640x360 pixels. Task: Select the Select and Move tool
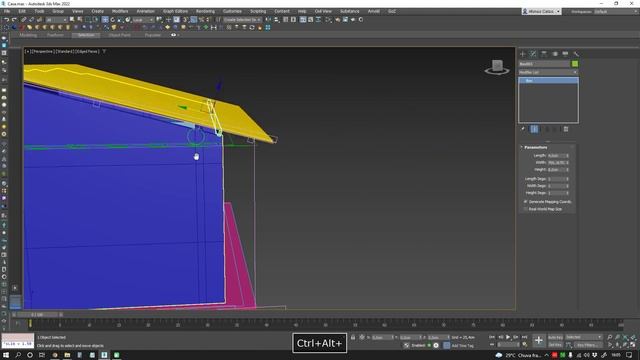(x=105, y=20)
